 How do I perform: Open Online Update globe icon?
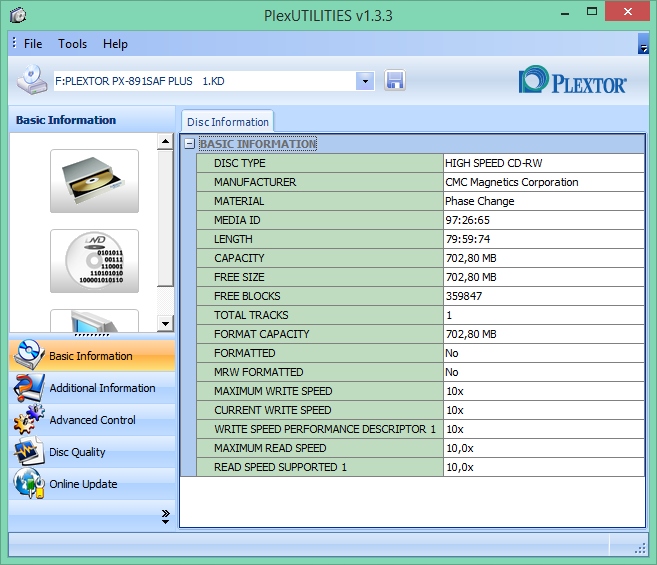[x=28, y=483]
